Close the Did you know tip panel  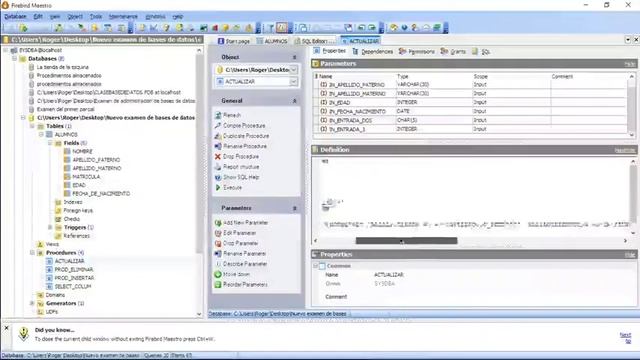pyautogui.click(x=6, y=328)
